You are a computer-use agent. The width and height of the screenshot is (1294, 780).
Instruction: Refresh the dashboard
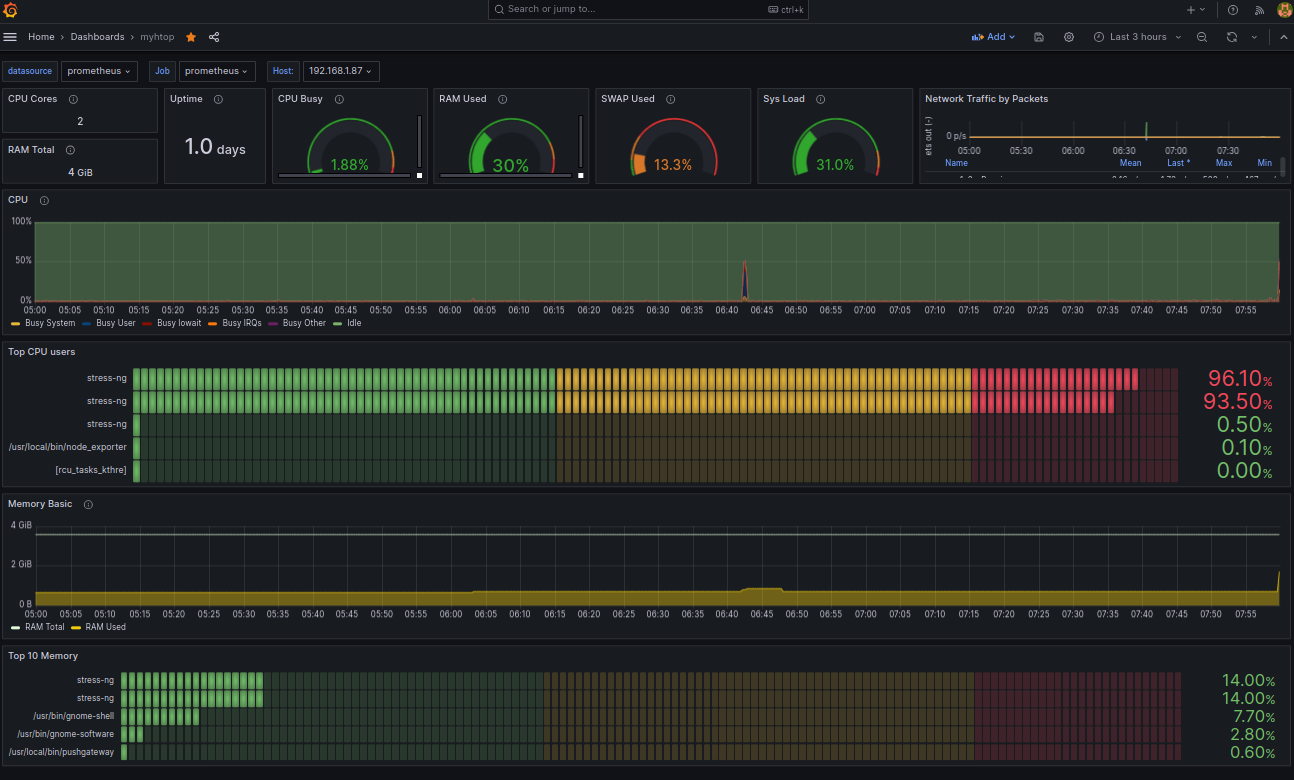click(1231, 37)
